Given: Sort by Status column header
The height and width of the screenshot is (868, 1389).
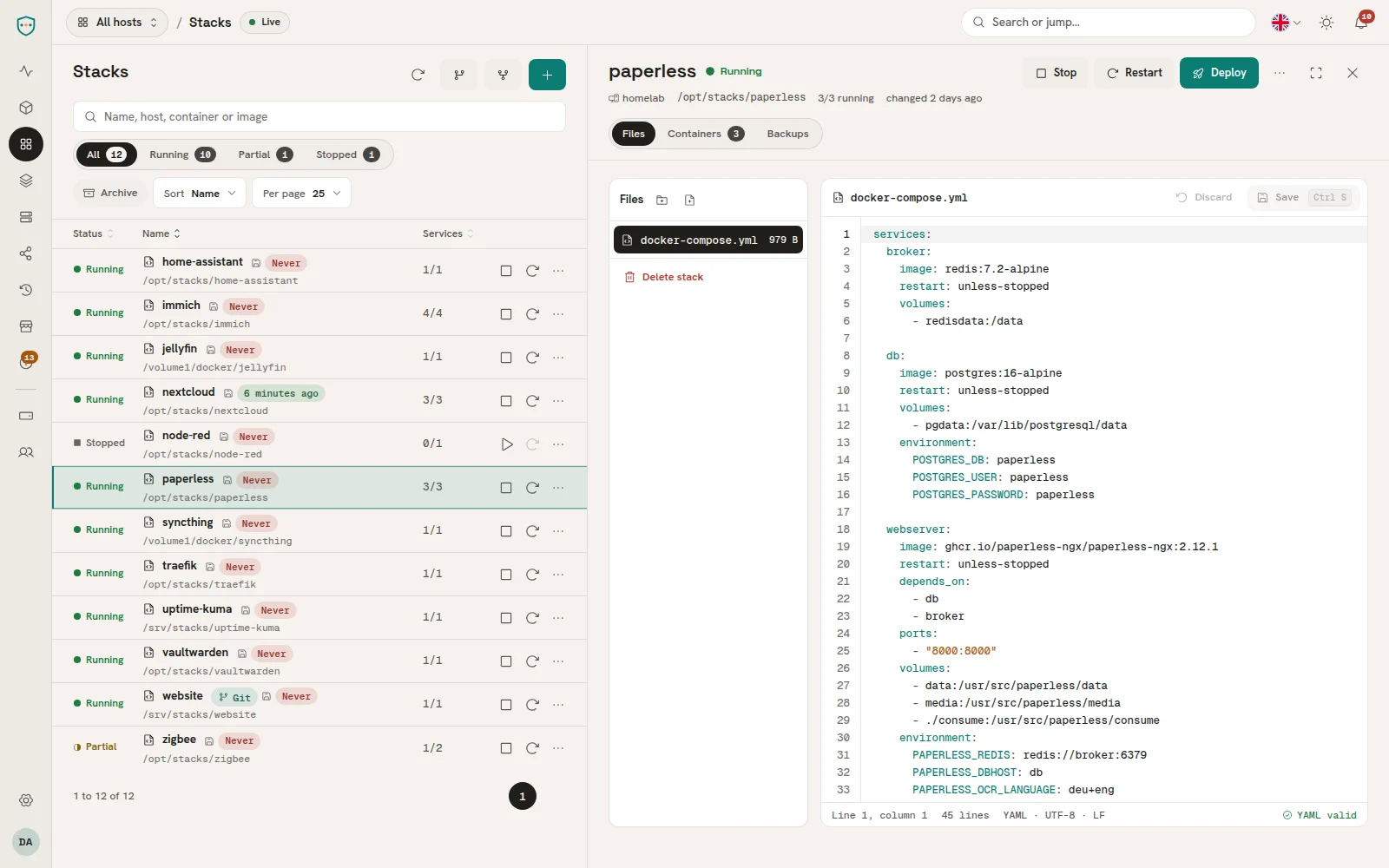Looking at the screenshot, I should pyautogui.click(x=93, y=233).
